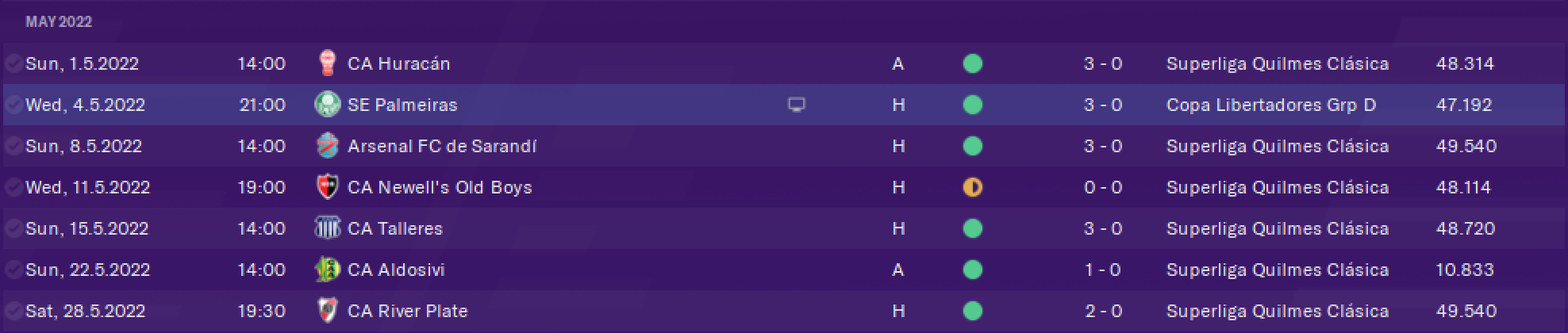Open Superliga Quilmes Clásica link in Huracán row
Image resolution: width=1568 pixels, height=333 pixels.
(1278, 63)
